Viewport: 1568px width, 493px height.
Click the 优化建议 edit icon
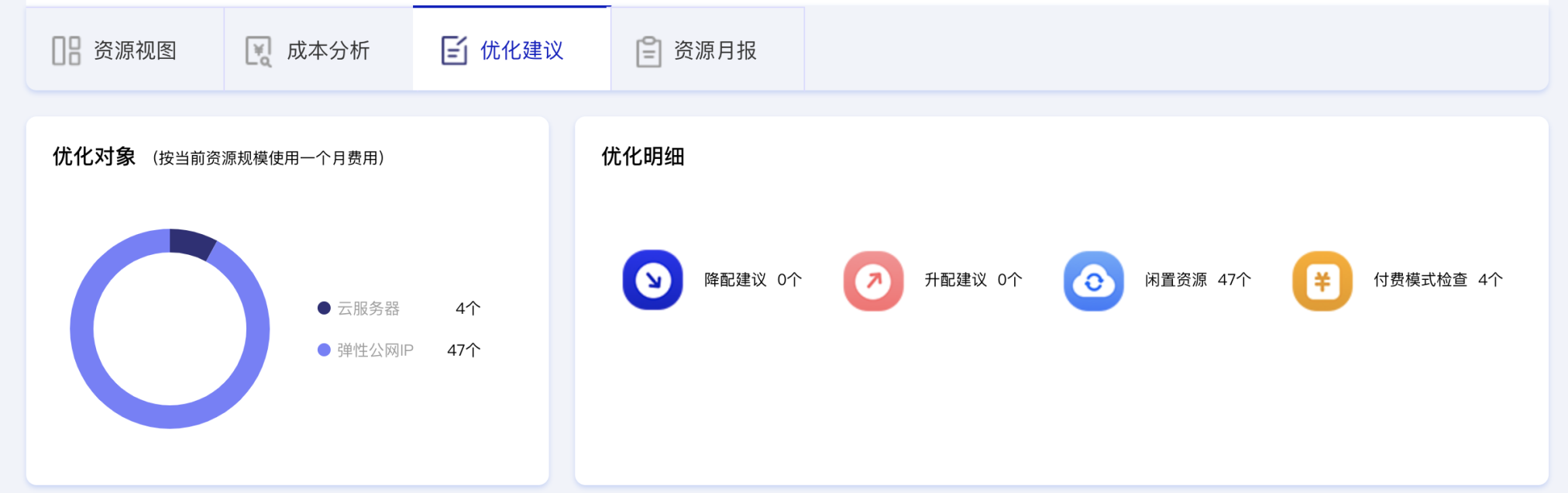pos(454,50)
